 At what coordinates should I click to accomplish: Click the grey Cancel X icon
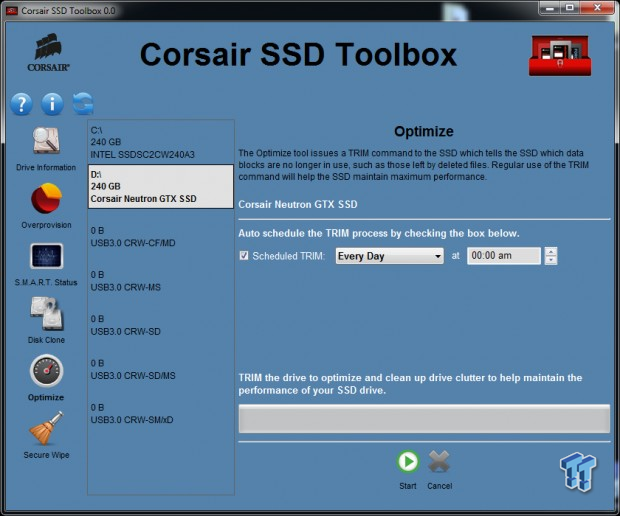tap(439, 461)
